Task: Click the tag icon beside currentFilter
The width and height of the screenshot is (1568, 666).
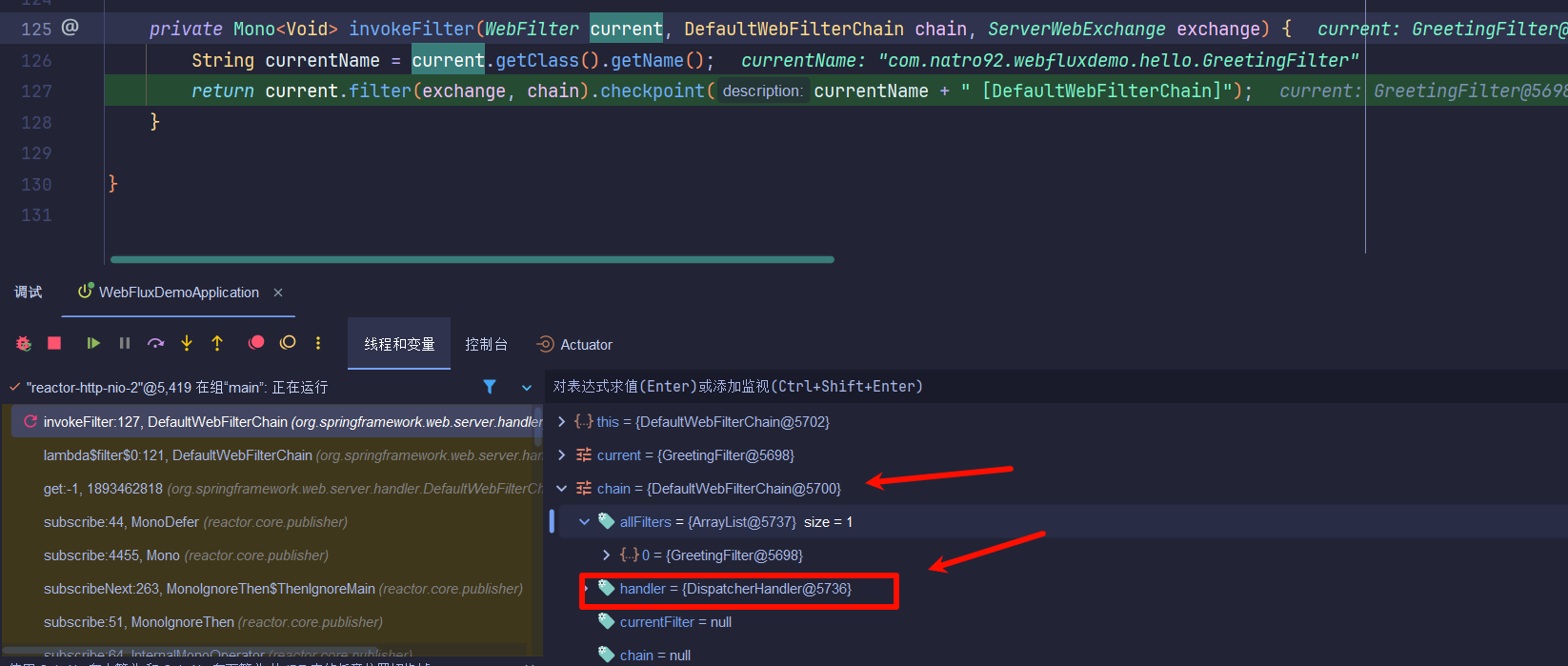Action: (606, 621)
